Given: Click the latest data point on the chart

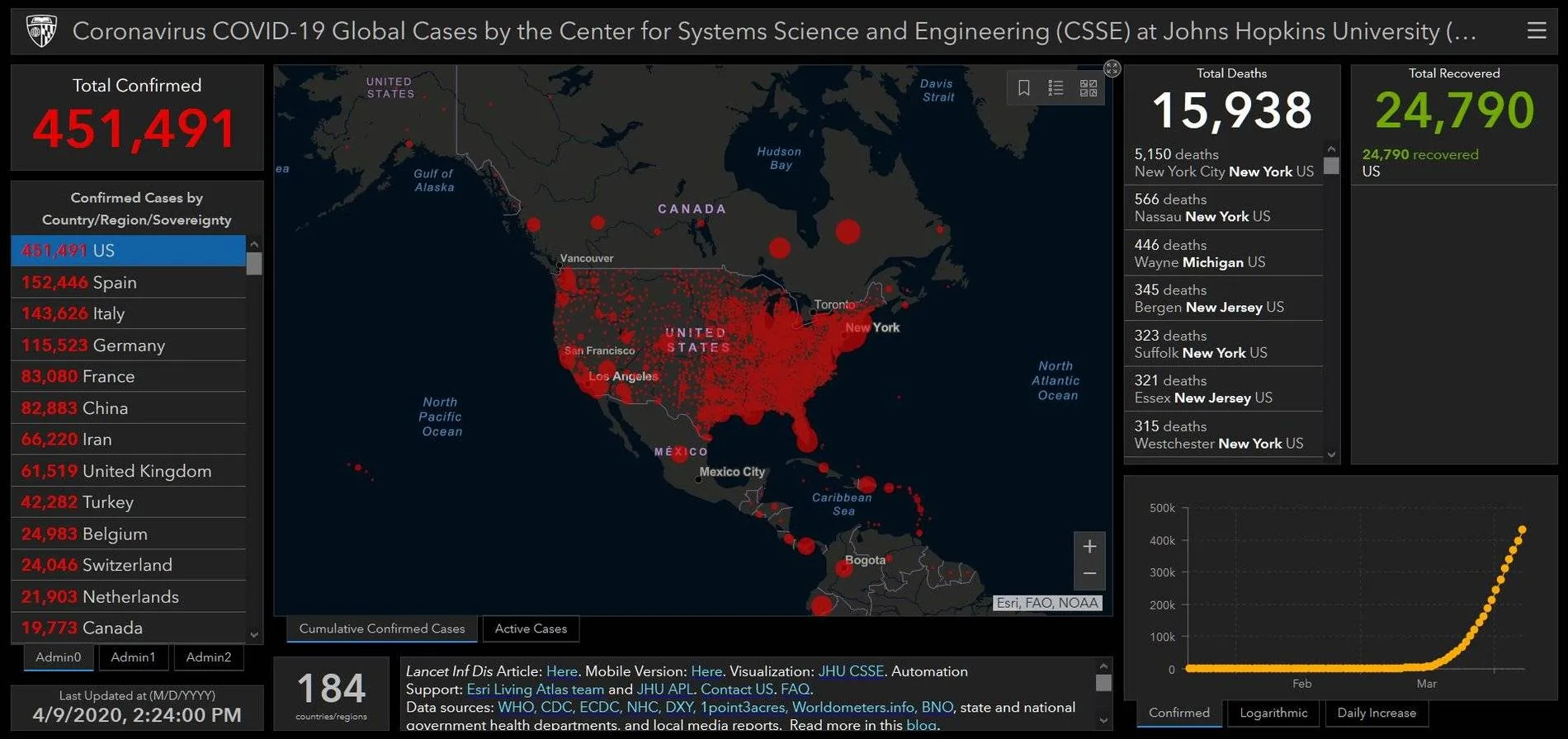Looking at the screenshot, I should coord(1522,530).
